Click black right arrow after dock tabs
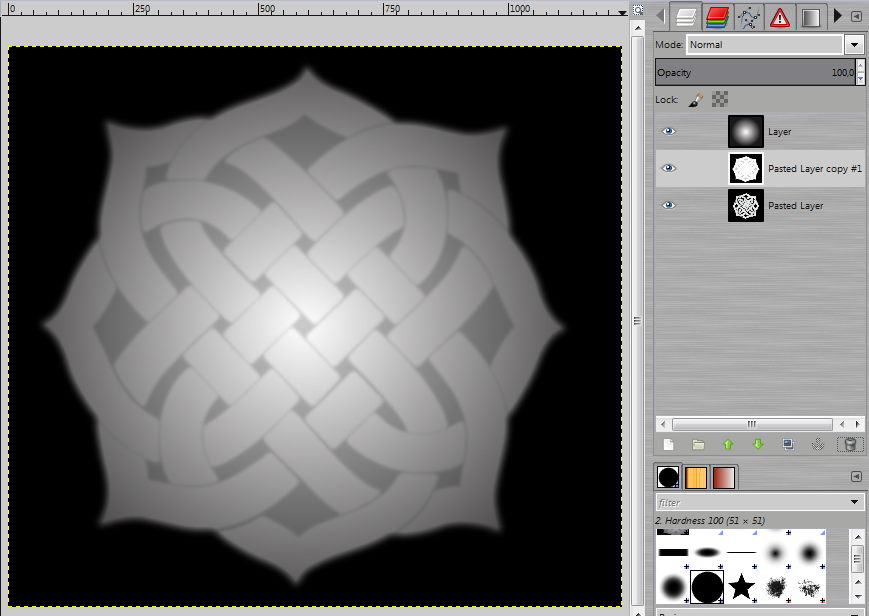This screenshot has width=869, height=616. (x=837, y=16)
